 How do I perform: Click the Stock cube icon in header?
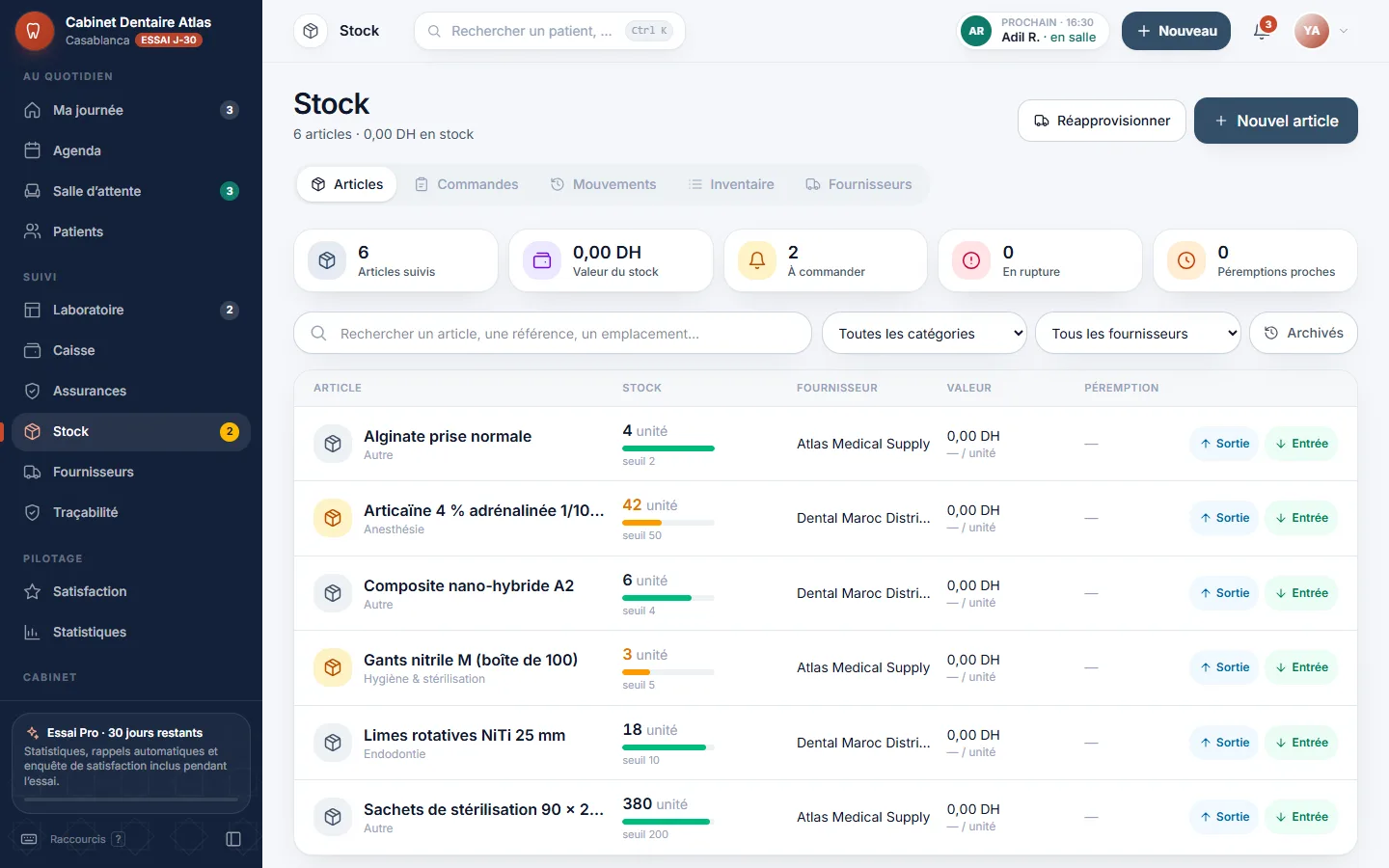tap(311, 31)
